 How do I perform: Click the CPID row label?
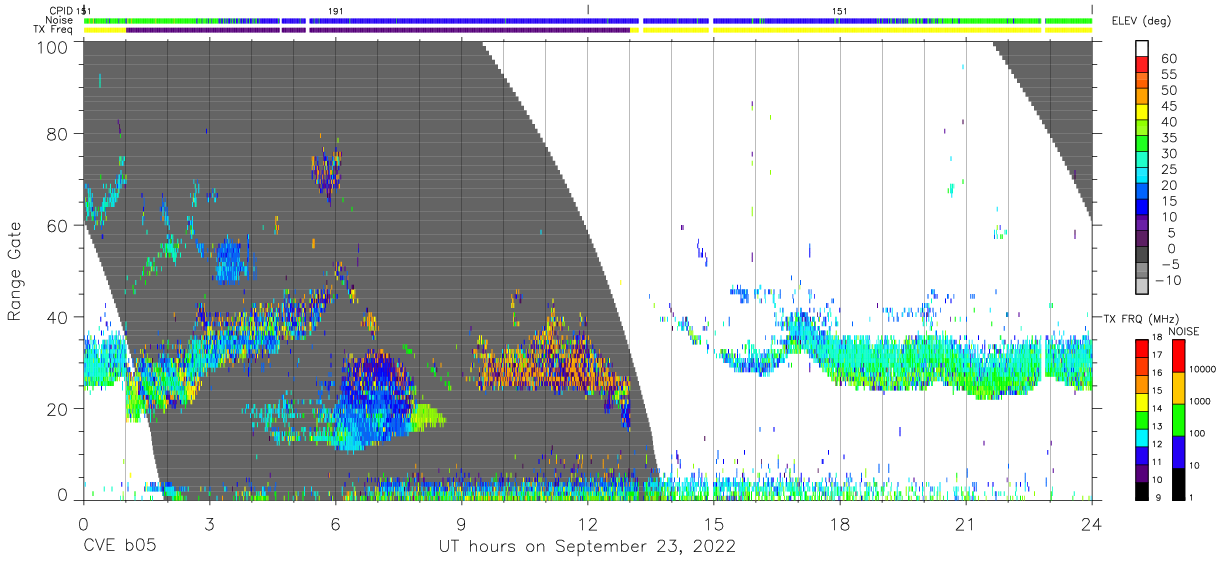[61, 11]
